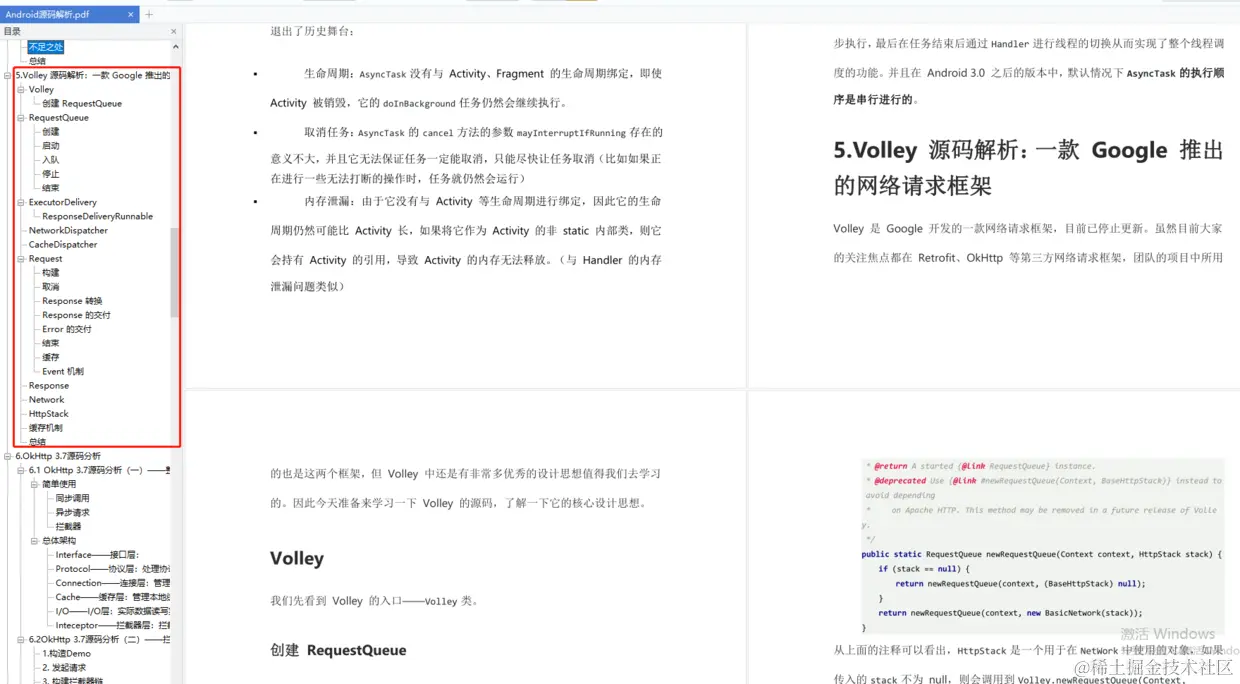
Task: Collapse the 6.1 OkHttp 3.7源码分析（一） node
Action: coord(21,470)
